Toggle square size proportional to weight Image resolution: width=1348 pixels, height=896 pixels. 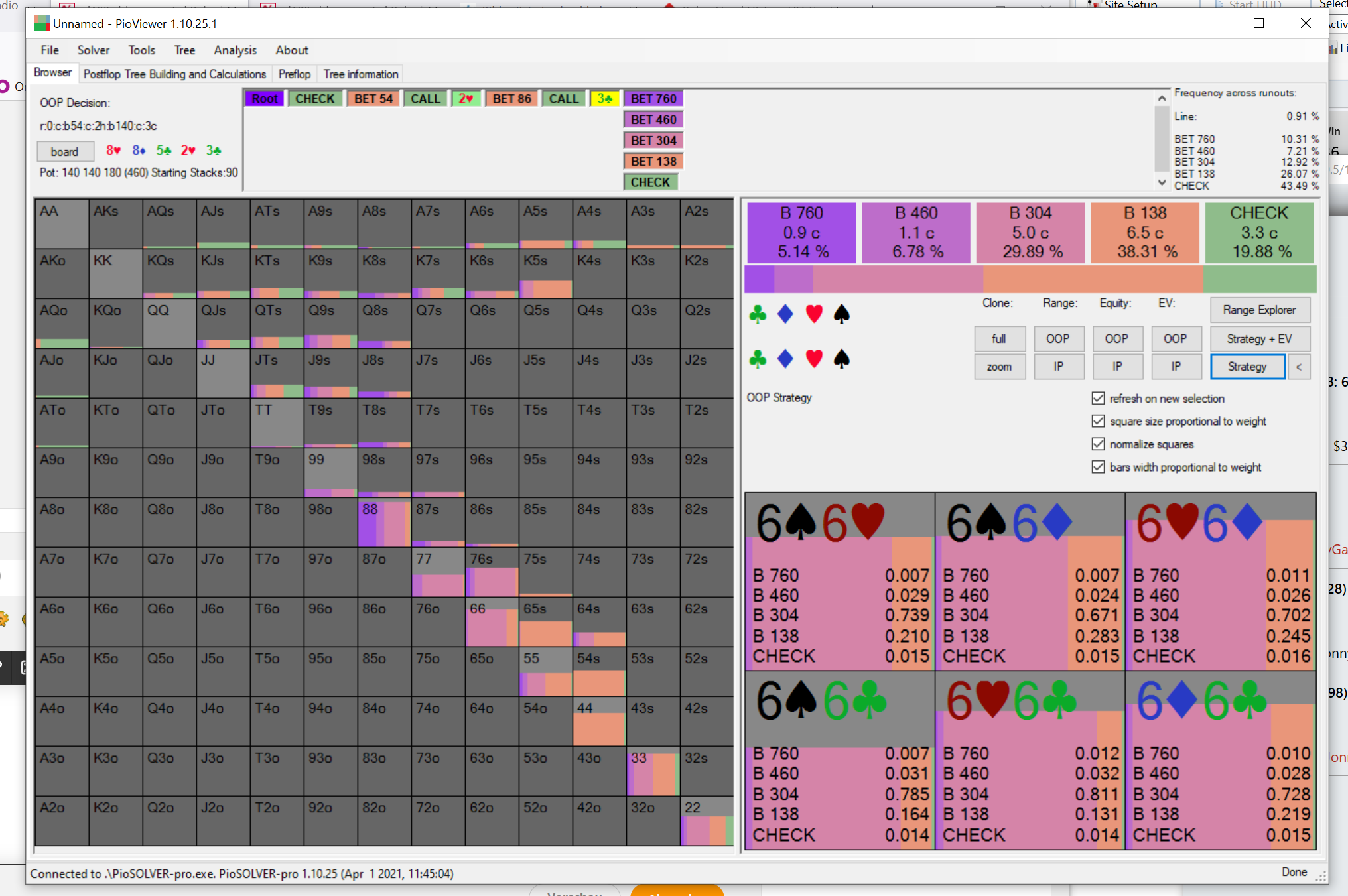pos(1098,421)
